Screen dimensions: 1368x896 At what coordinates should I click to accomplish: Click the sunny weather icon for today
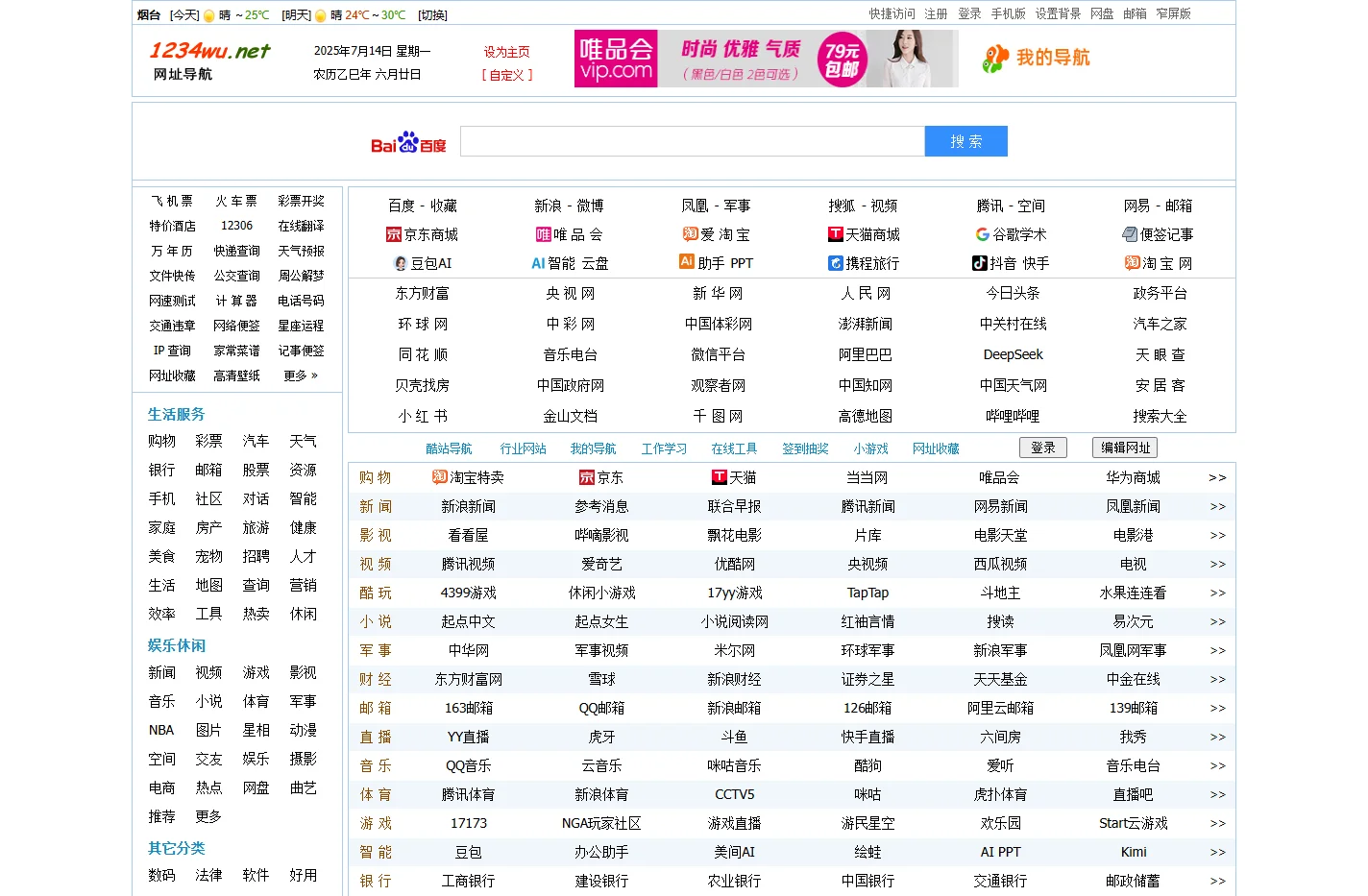[x=209, y=15]
